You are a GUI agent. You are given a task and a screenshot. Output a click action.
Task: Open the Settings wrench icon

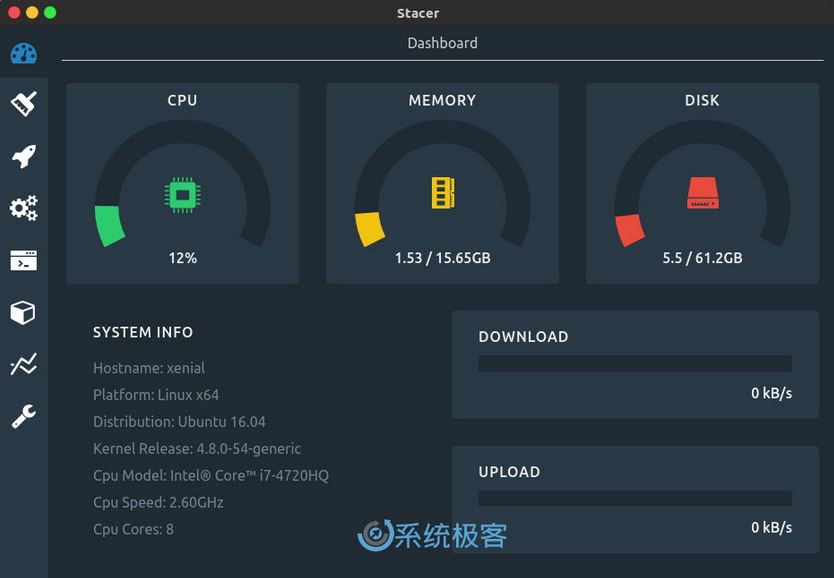coord(23,416)
